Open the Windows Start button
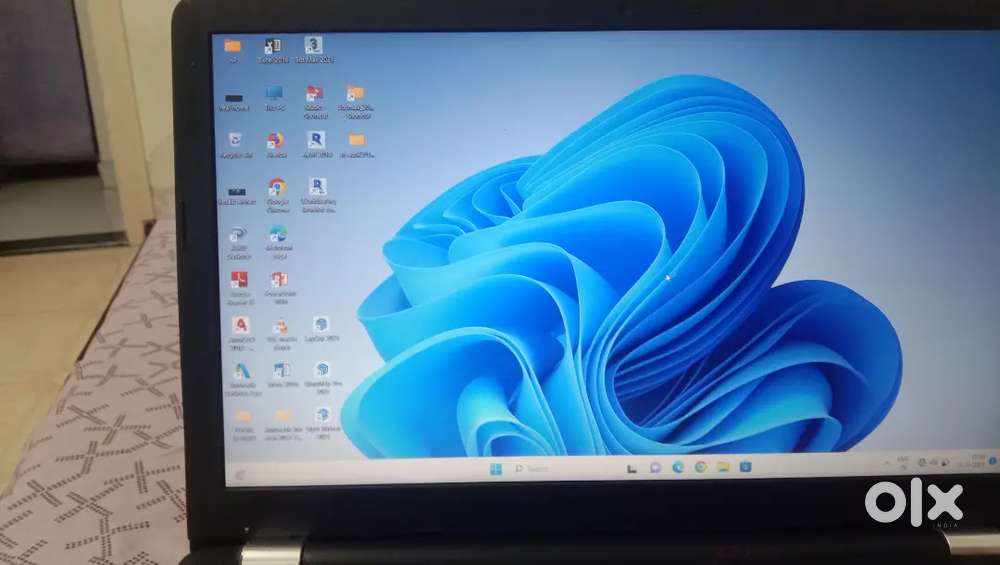The width and height of the screenshot is (1000, 565). [x=496, y=469]
